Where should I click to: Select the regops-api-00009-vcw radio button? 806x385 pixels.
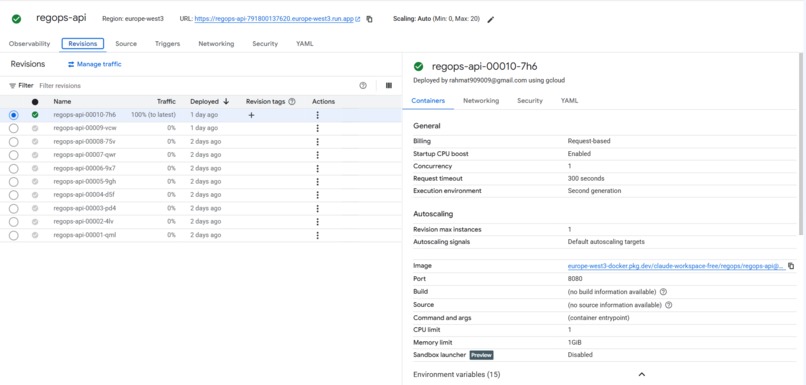pos(14,128)
